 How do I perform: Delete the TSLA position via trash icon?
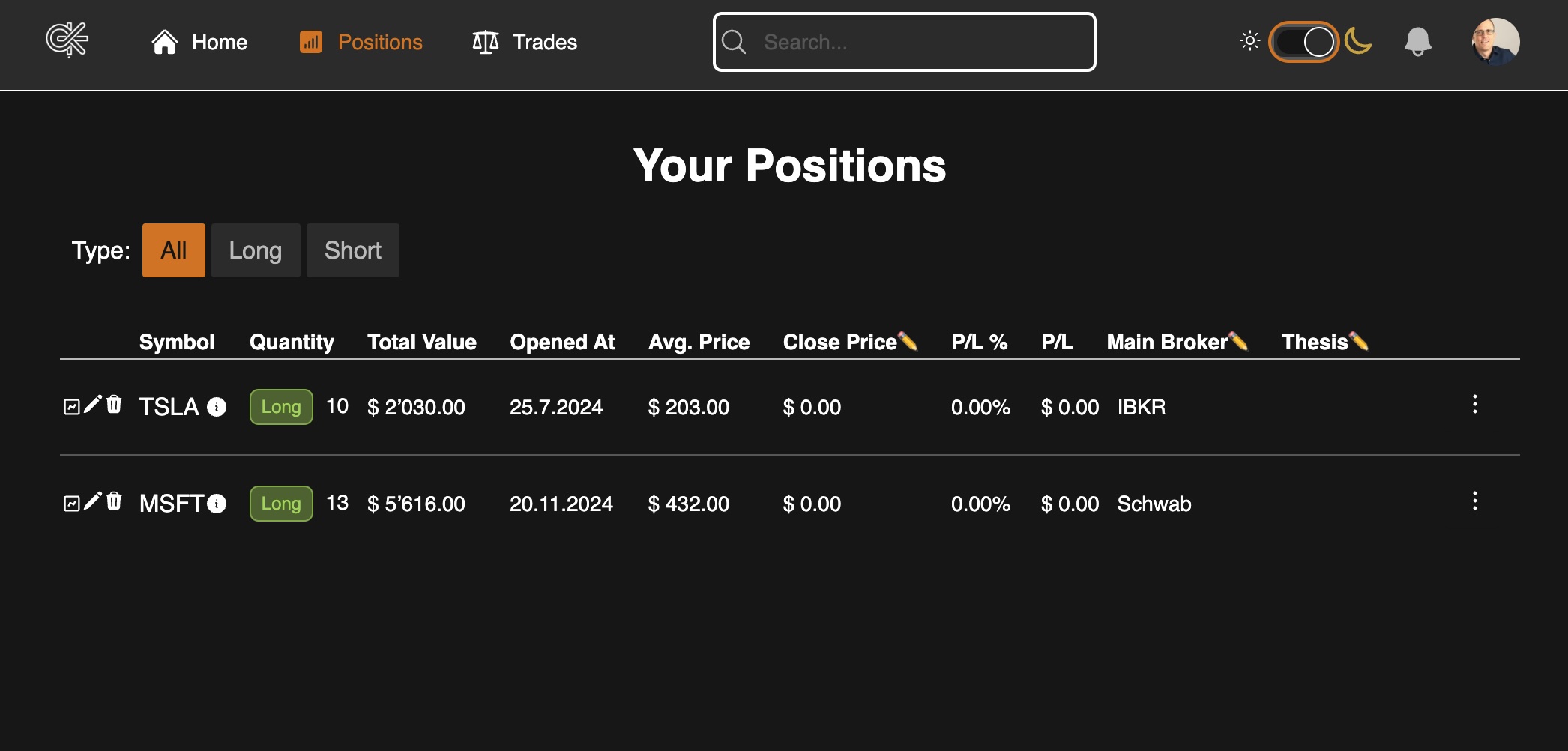(114, 405)
